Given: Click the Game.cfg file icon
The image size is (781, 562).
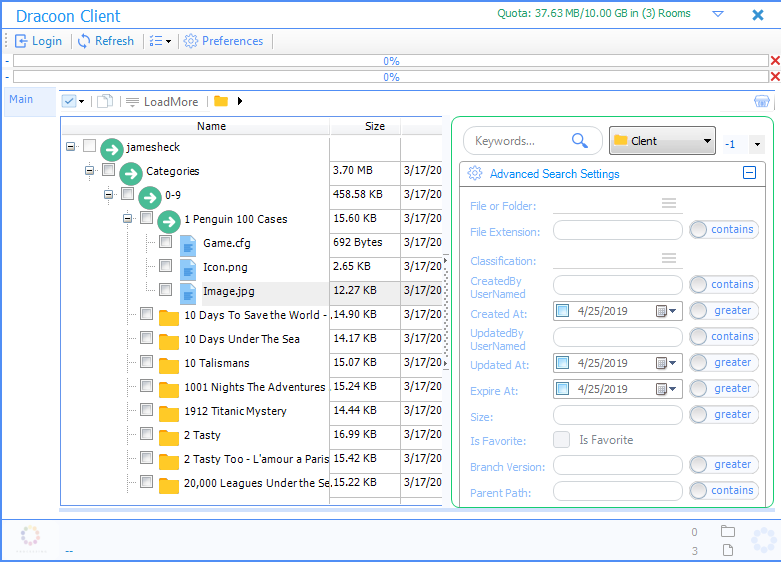Looking at the screenshot, I should (188, 245).
